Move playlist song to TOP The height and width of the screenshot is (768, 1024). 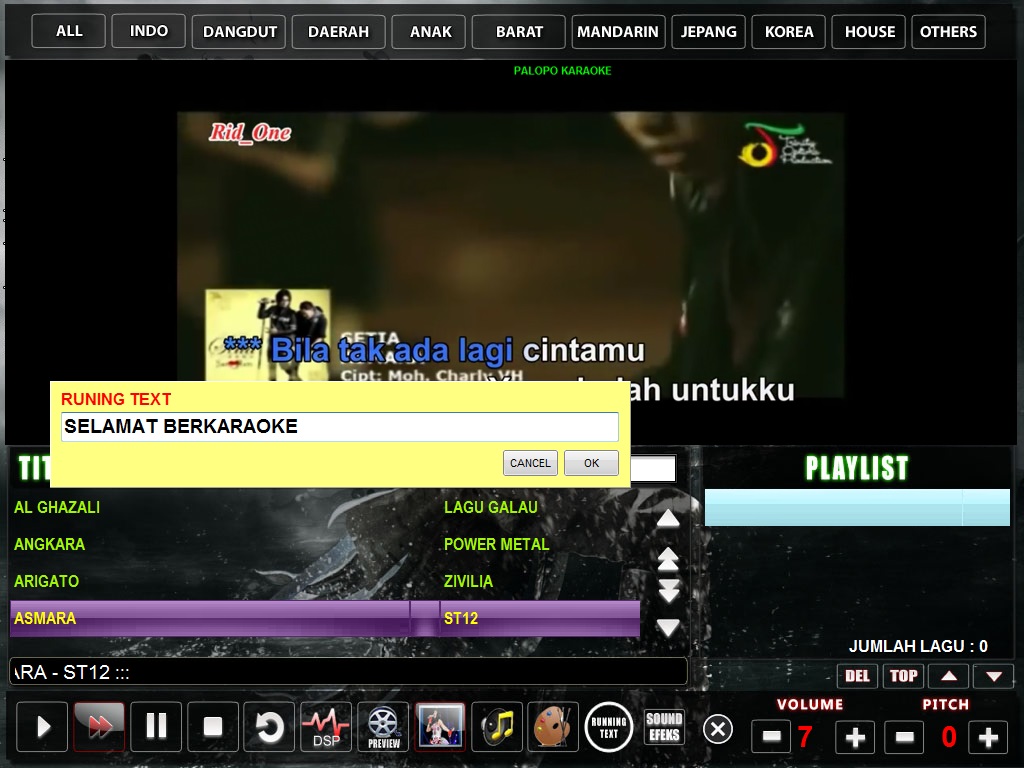[x=904, y=676]
